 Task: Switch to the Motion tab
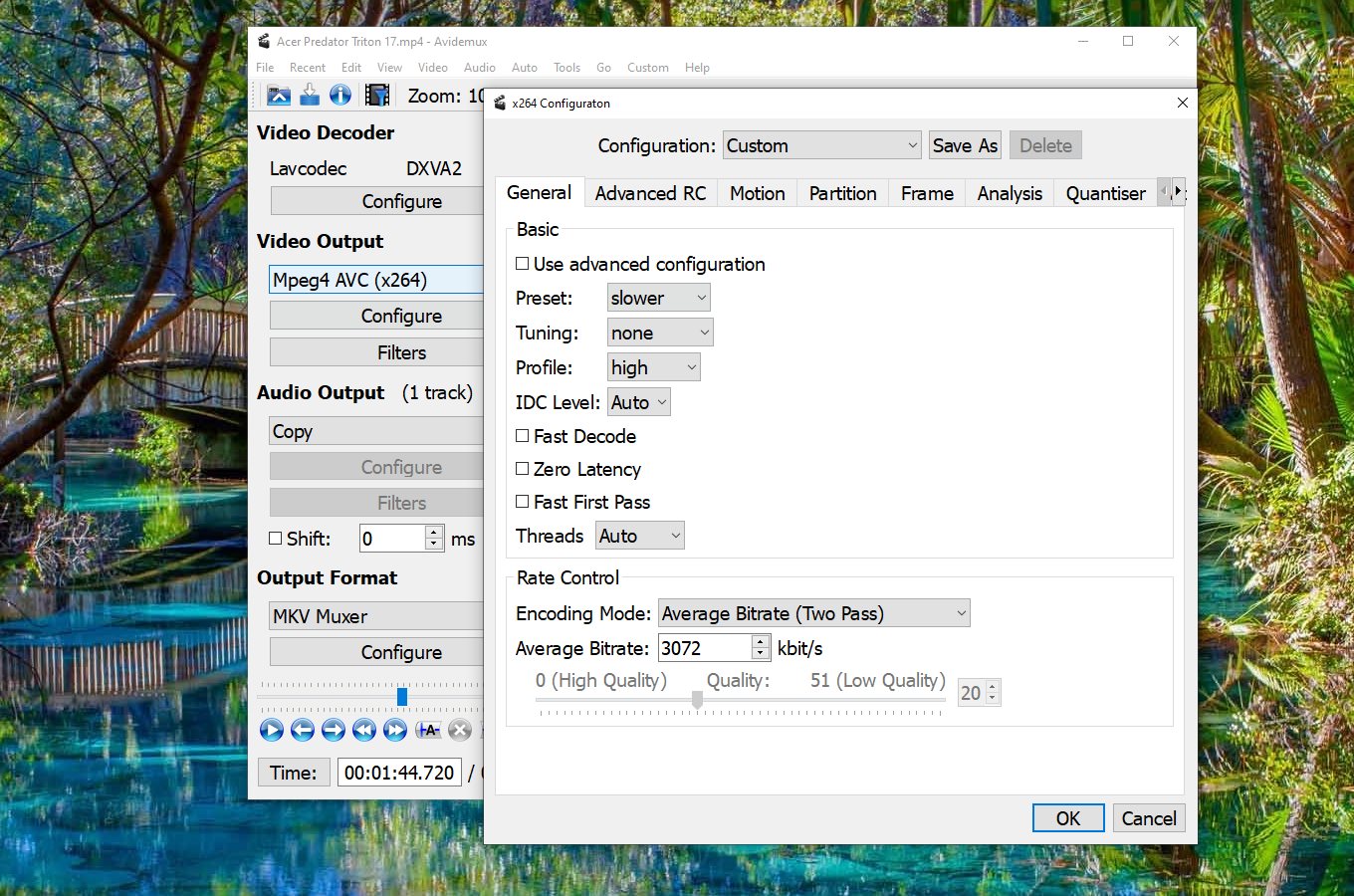point(757,193)
